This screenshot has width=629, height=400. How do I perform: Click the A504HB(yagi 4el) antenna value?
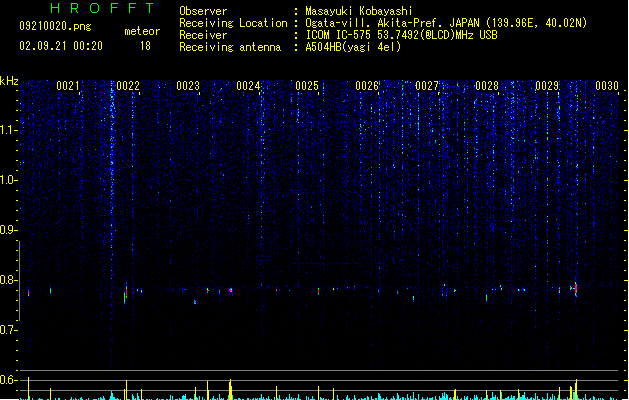353,47
